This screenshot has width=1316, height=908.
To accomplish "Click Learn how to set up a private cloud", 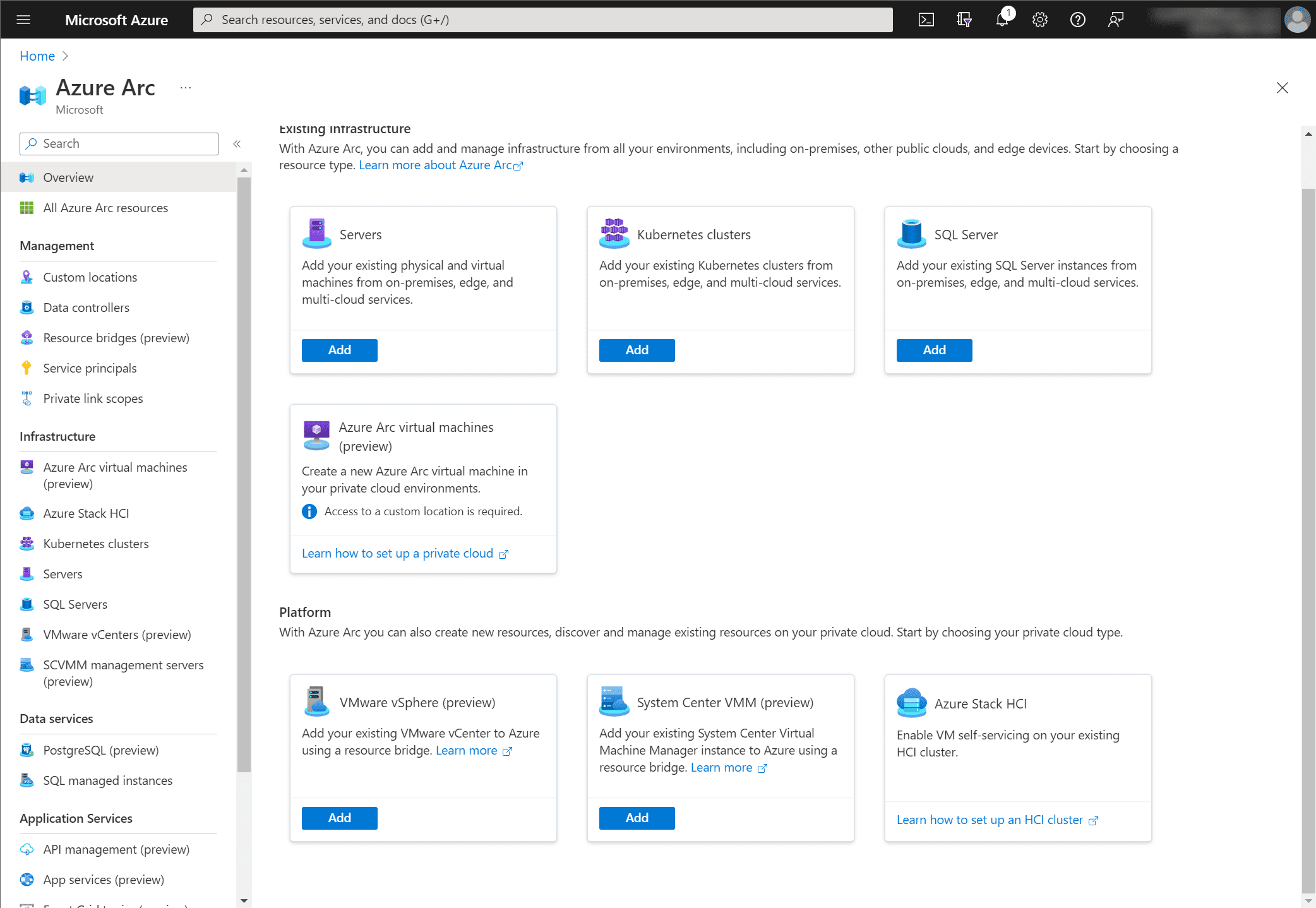I will click(397, 553).
